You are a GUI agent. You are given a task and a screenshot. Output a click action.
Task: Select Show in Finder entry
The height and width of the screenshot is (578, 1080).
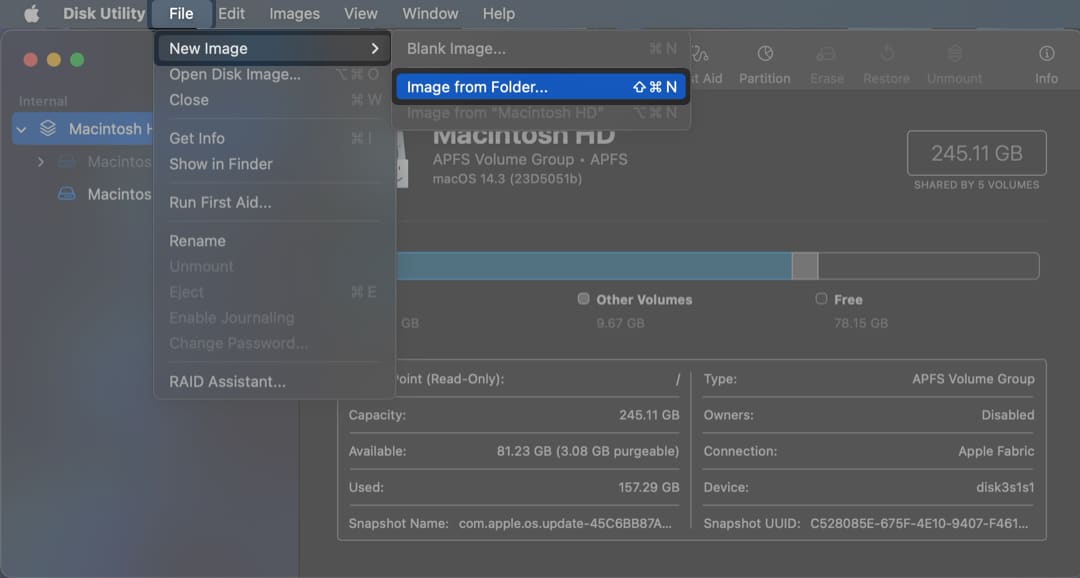[x=274, y=164]
